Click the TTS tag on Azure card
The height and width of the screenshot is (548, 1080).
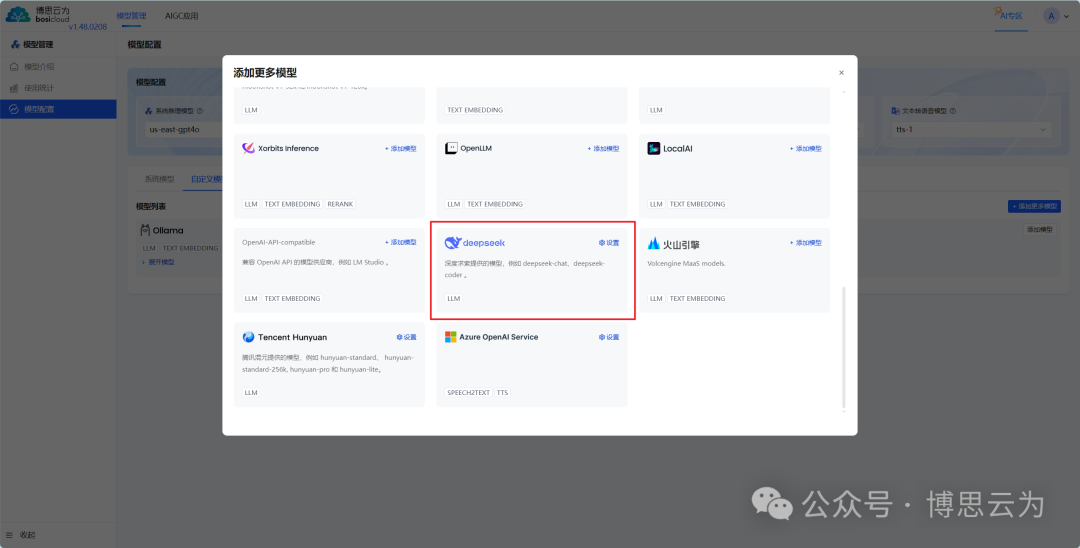click(502, 392)
